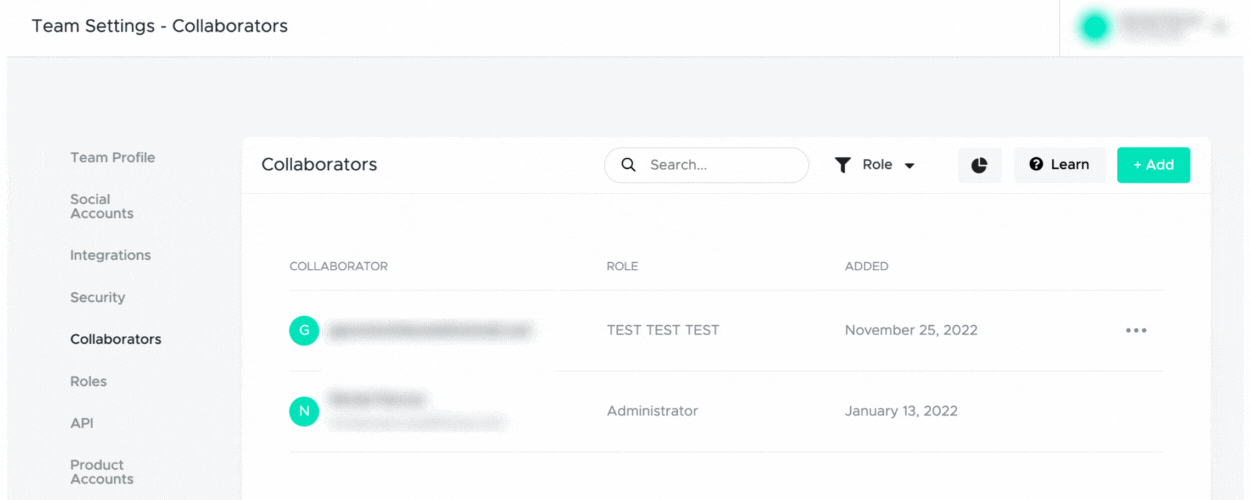Image resolution: width=1250 pixels, height=500 pixels.
Task: Go to Product Accounts
Action: pyautogui.click(x=101, y=472)
